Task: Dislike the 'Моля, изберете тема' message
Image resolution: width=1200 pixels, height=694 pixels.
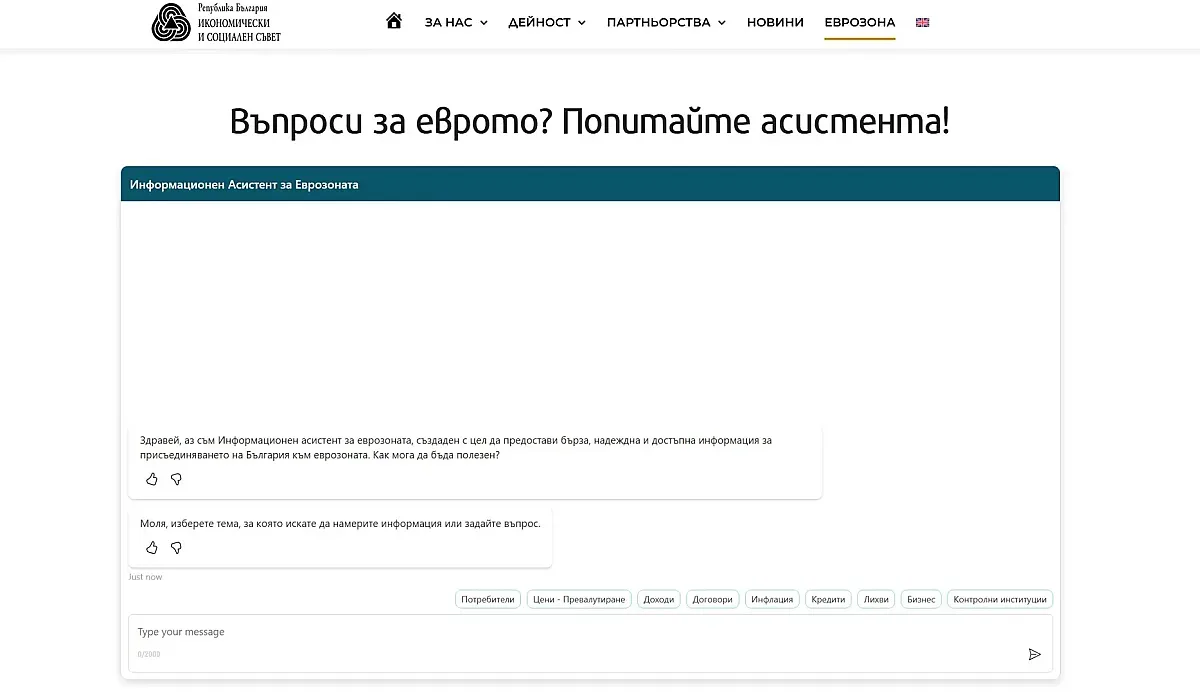Action: coord(176,547)
